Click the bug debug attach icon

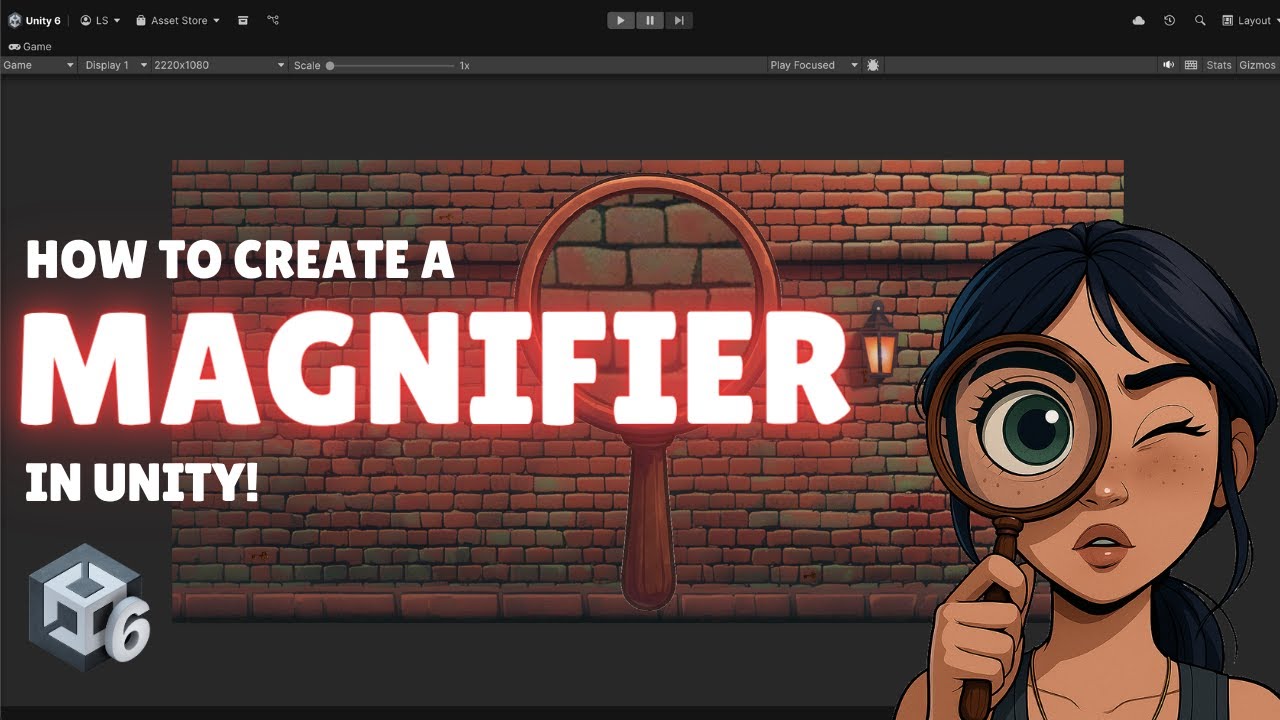(872, 65)
